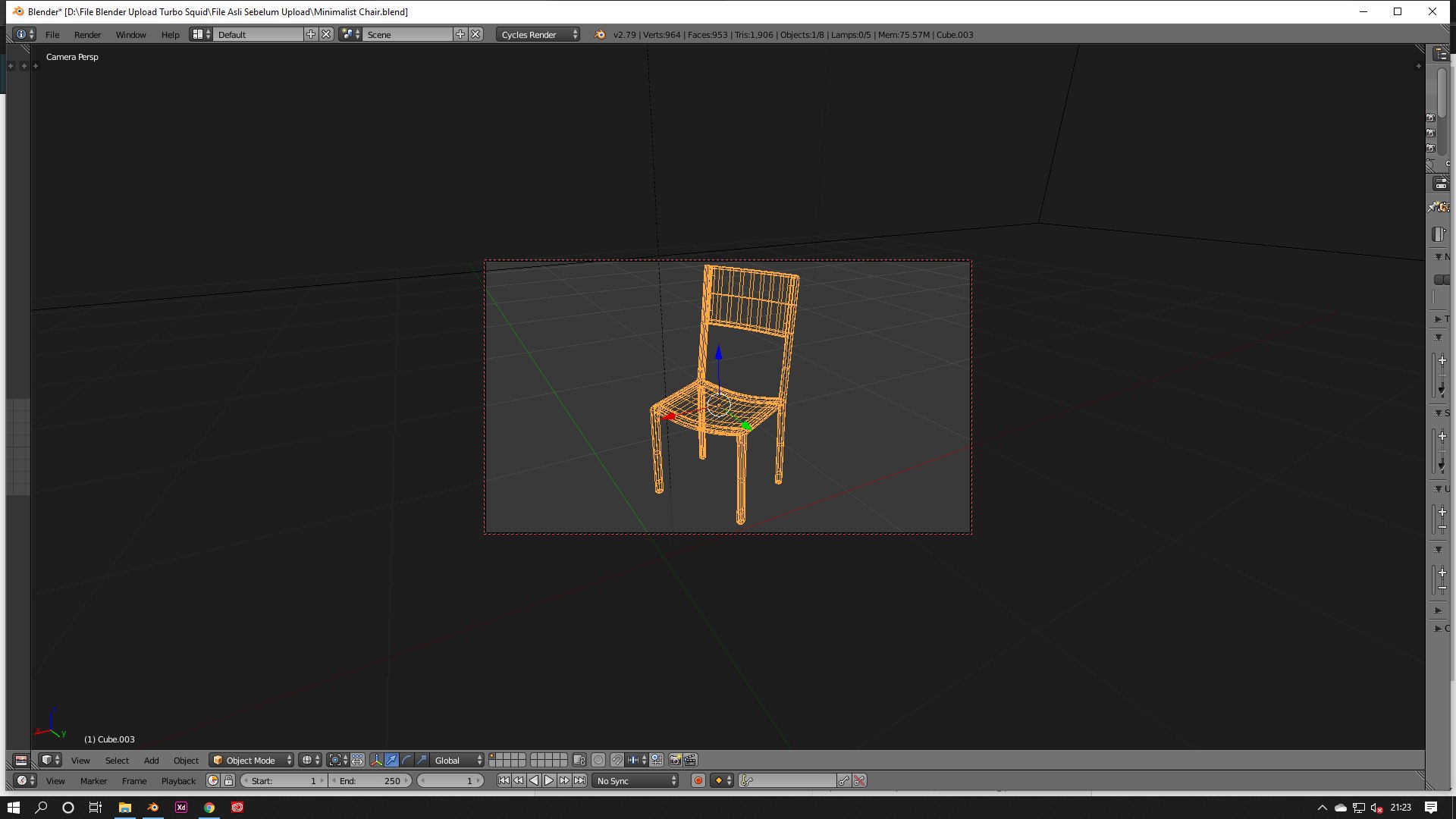Screen dimensions: 1456x819
Task: Open the 3D View's View menu
Action: pos(80,761)
